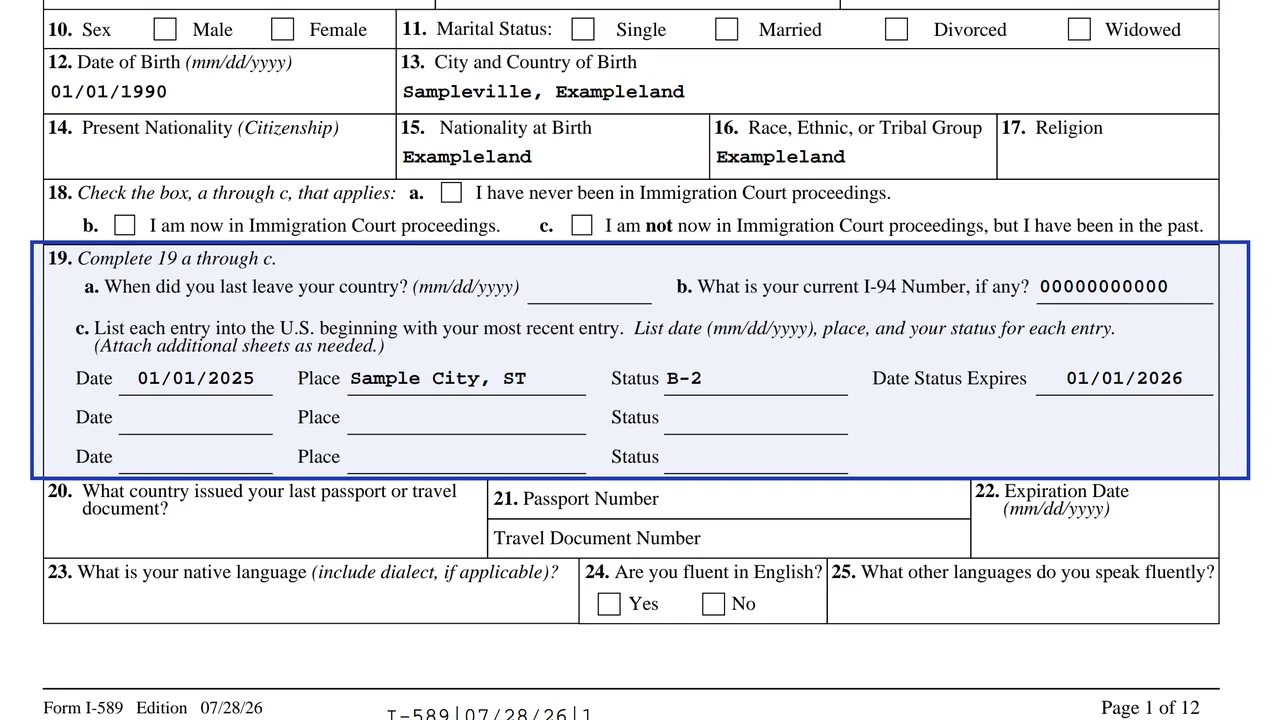1280x720 pixels.
Task: Click the Travel Document Number field
Action: 836,538
